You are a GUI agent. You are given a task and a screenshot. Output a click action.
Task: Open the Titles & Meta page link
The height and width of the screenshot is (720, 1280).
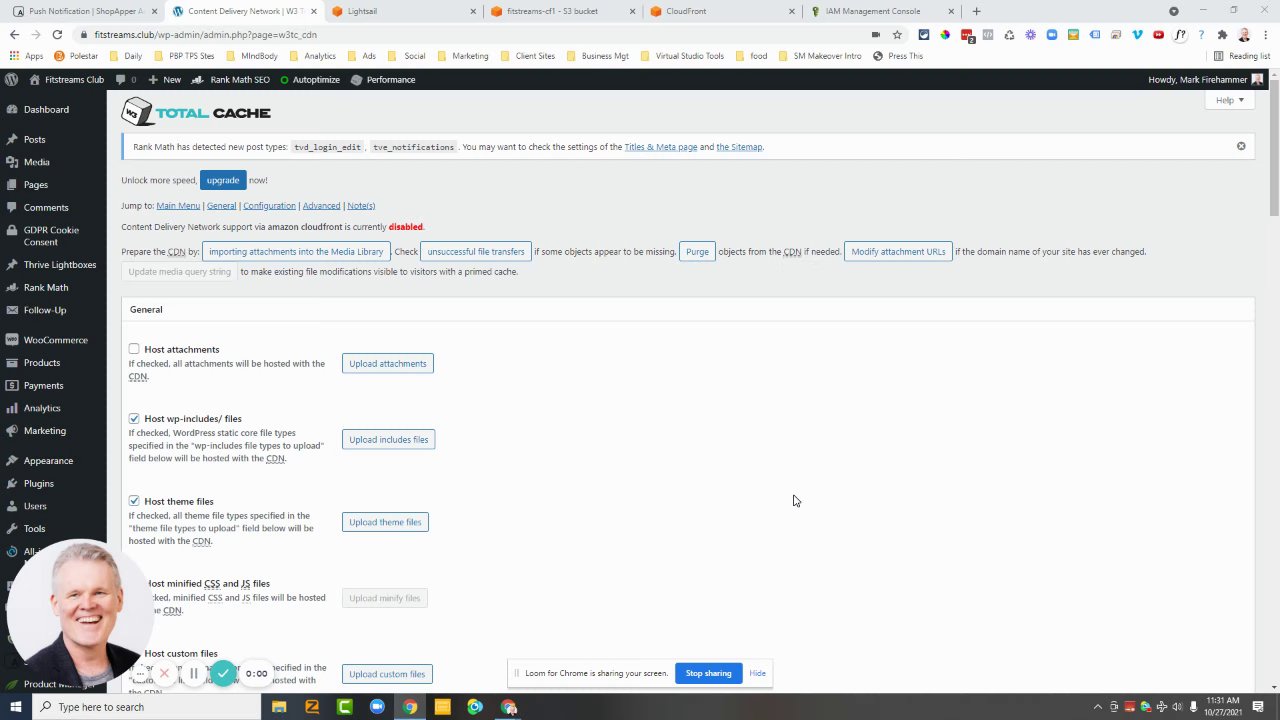(660, 147)
